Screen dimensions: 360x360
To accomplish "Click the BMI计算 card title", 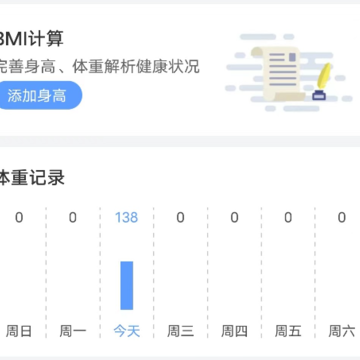I will pos(31,38).
